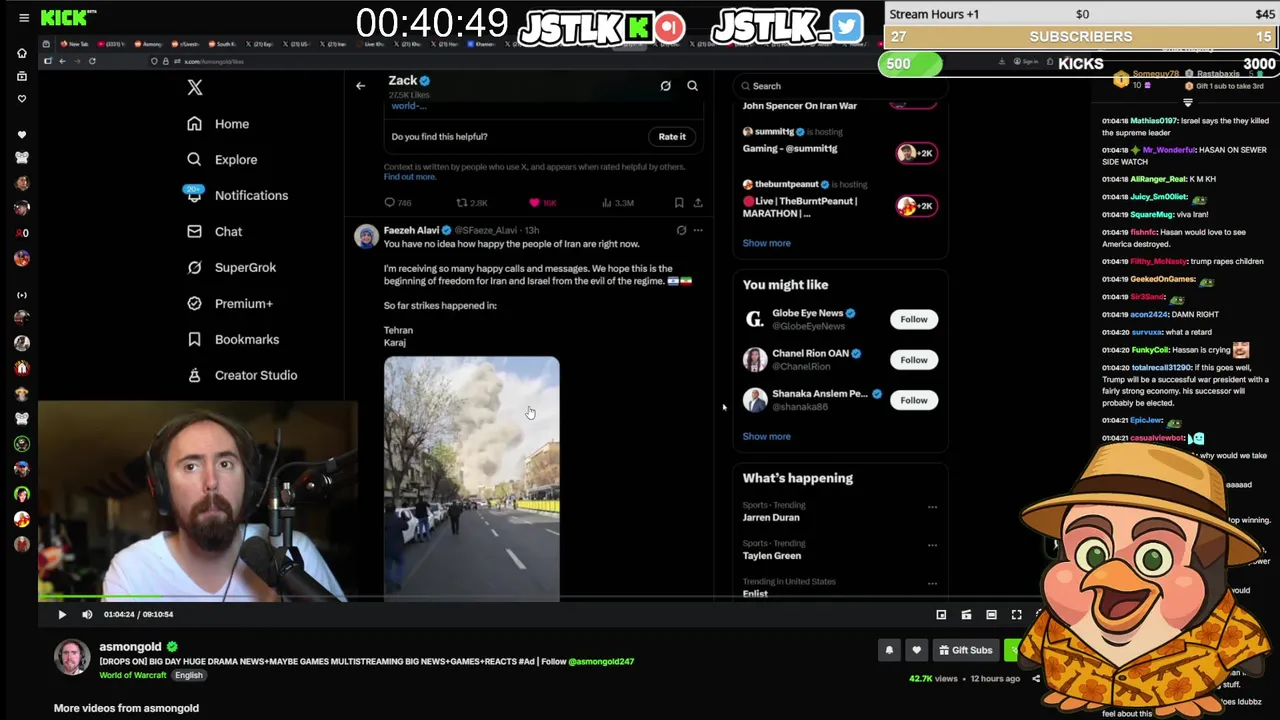Screen dimensions: 1280x720
Task: Open the Kick hamburger sidebar menu
Action: pyautogui.click(x=24, y=18)
